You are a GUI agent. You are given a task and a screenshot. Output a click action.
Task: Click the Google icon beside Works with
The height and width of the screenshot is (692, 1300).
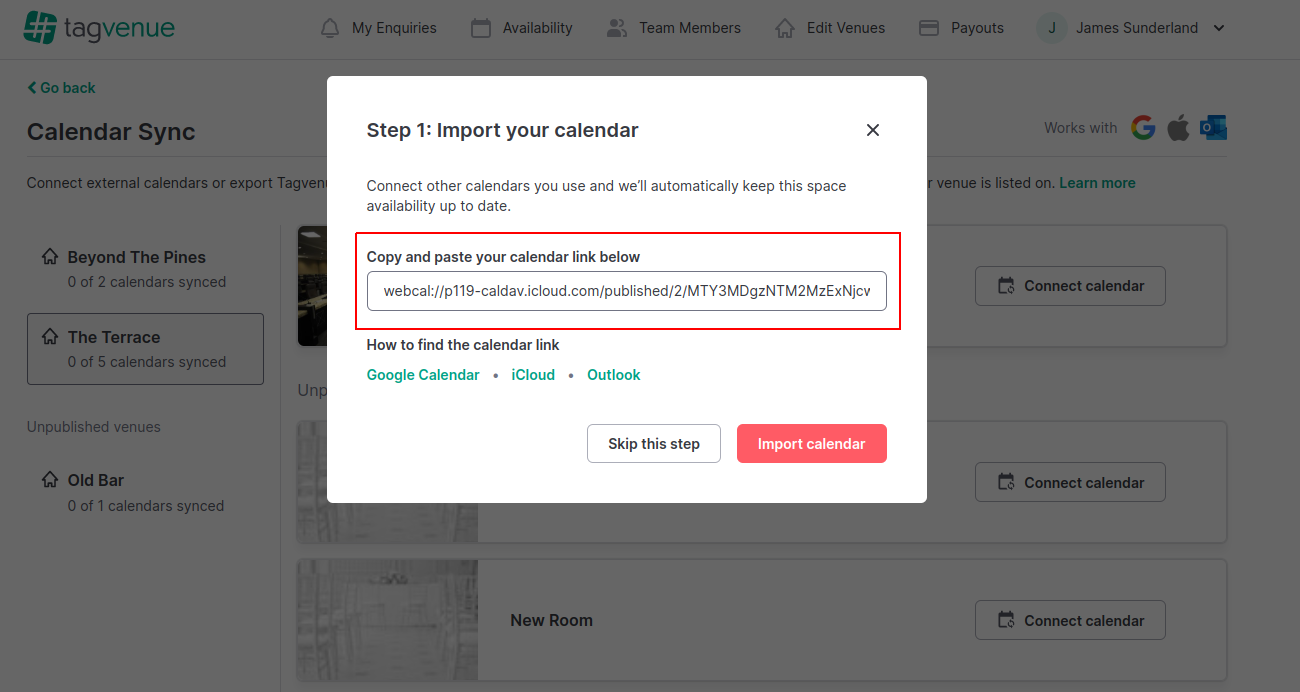click(x=1143, y=128)
